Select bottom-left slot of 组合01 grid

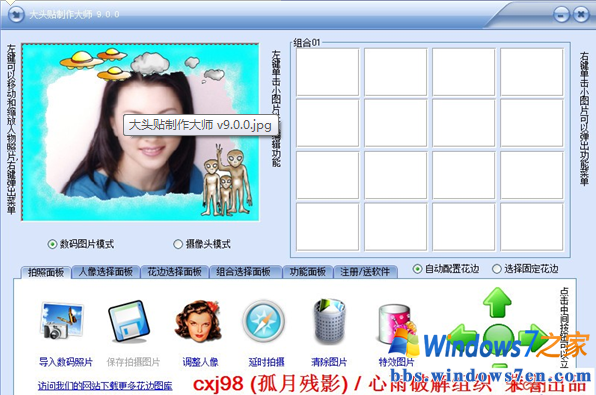click(327, 227)
